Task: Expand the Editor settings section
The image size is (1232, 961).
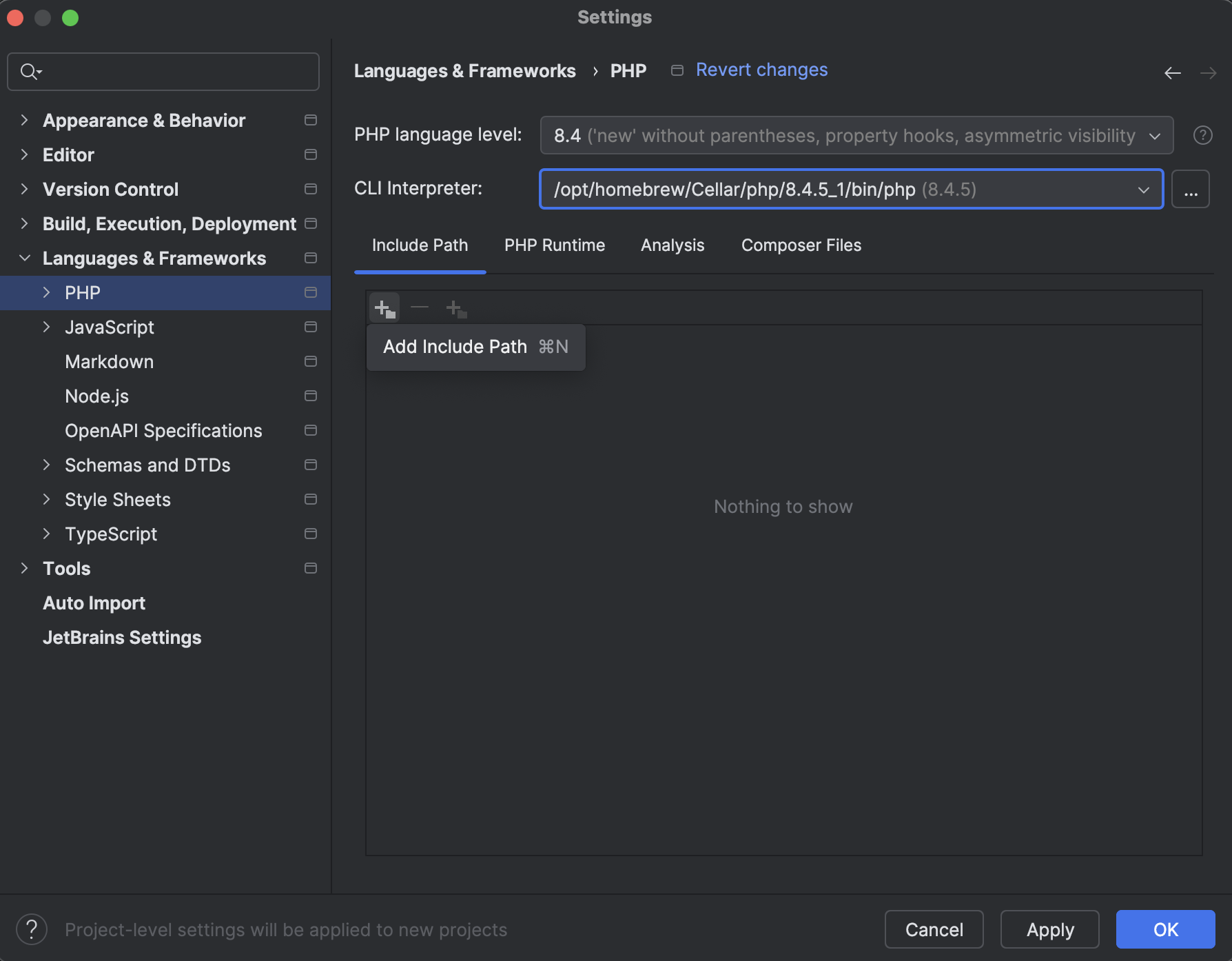Action: pyautogui.click(x=25, y=154)
